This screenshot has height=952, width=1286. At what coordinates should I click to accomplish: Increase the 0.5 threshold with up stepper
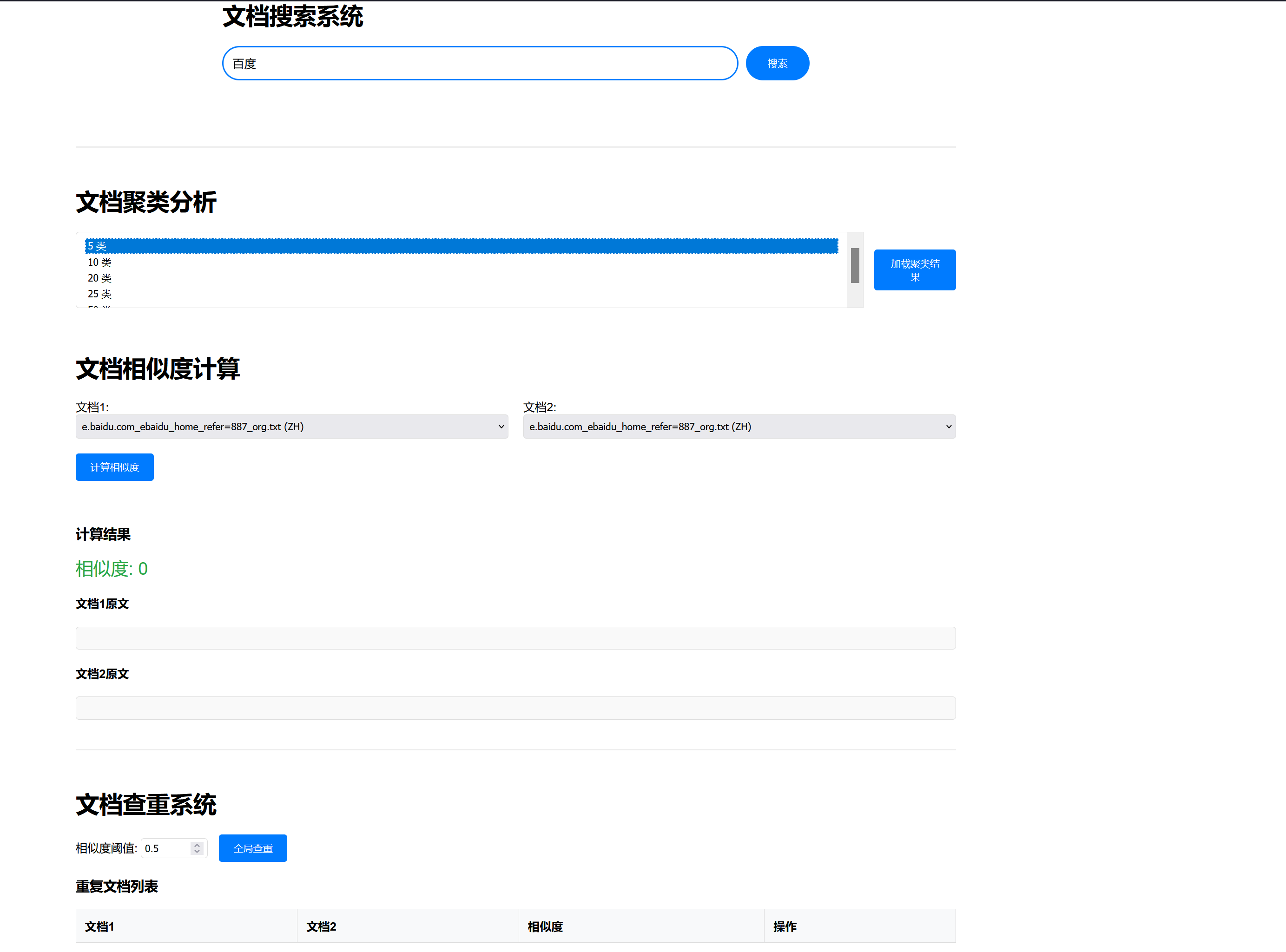[x=197, y=844]
